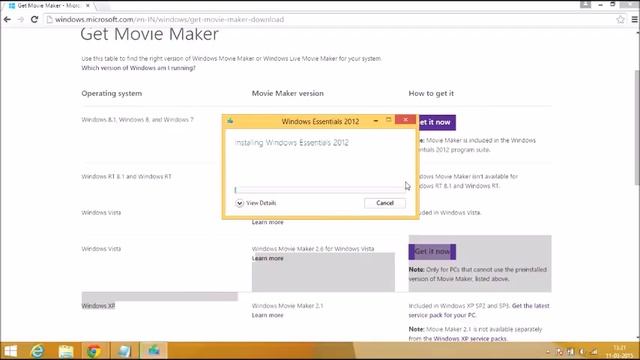640x360 pixels.
Task: Close the Get Movie Maker tab
Action: point(88,6)
